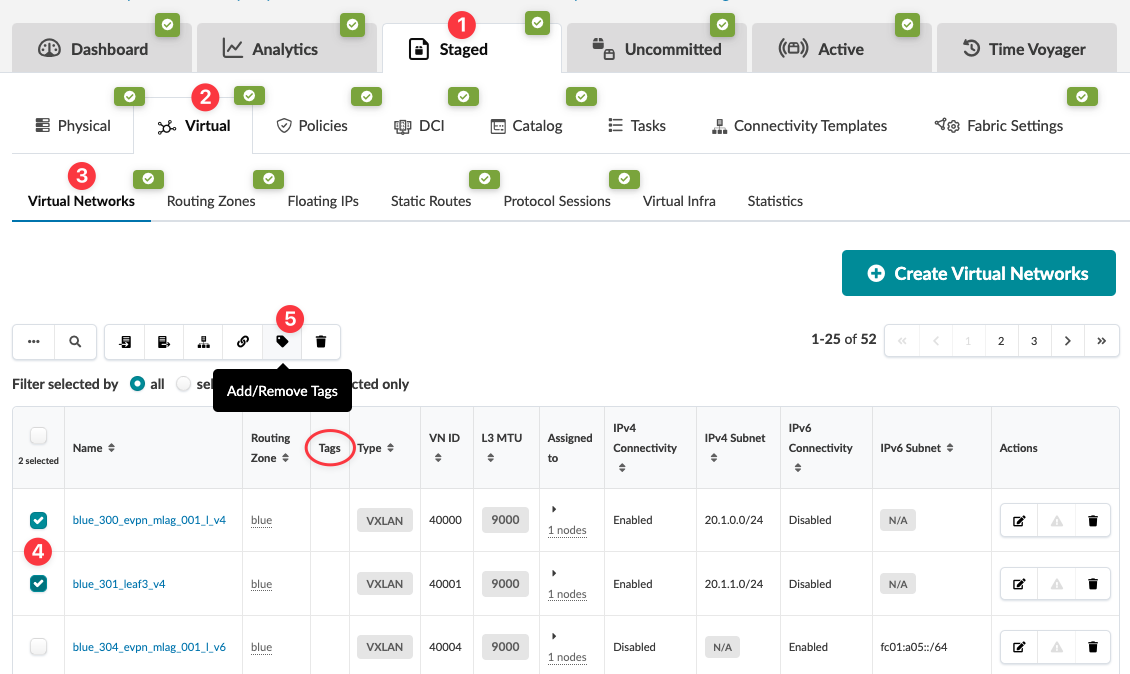The height and width of the screenshot is (674, 1130).
Task: Sort by IPv6 Subnet column arrows
Action: (x=950, y=448)
